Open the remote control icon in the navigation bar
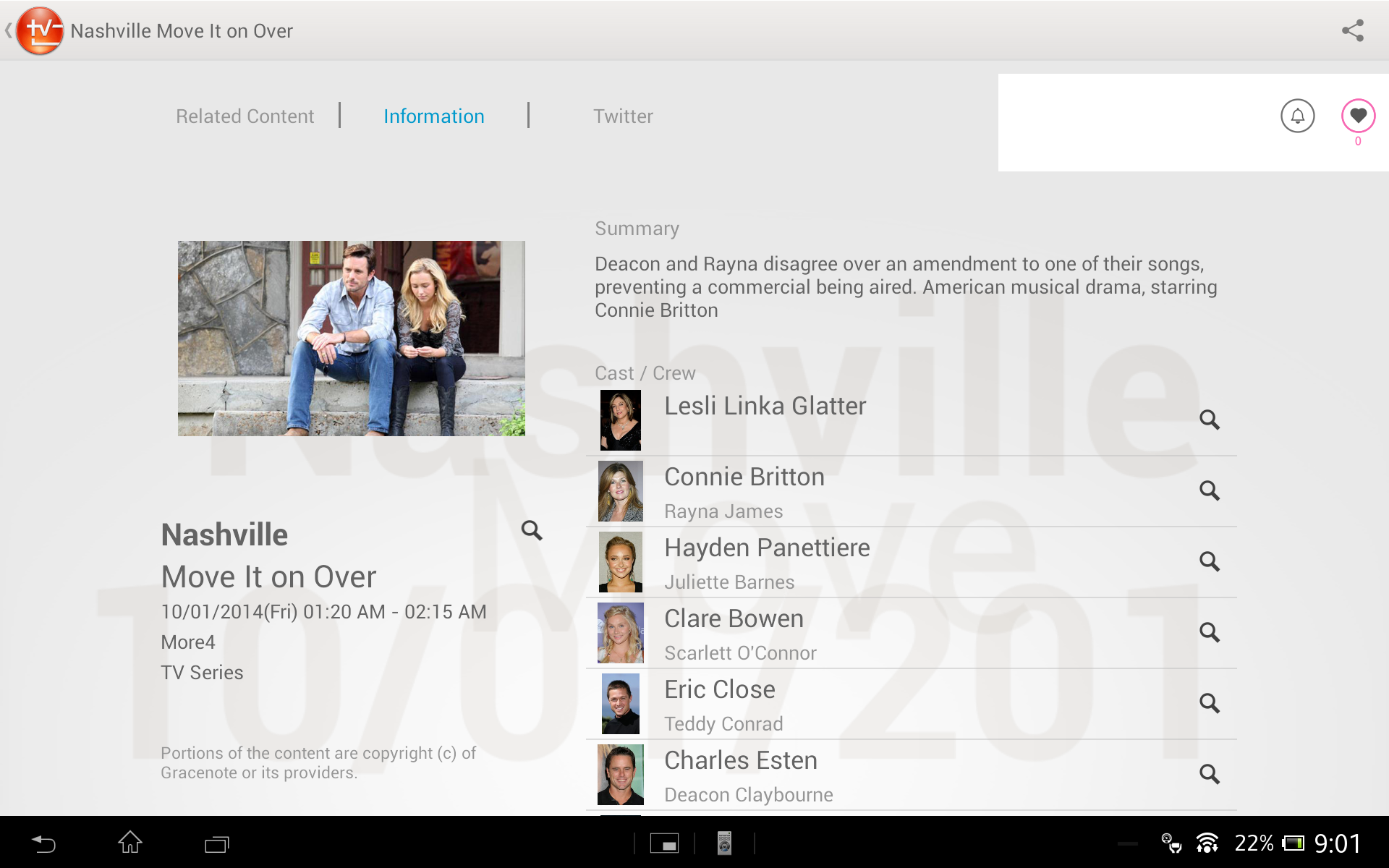 click(724, 843)
